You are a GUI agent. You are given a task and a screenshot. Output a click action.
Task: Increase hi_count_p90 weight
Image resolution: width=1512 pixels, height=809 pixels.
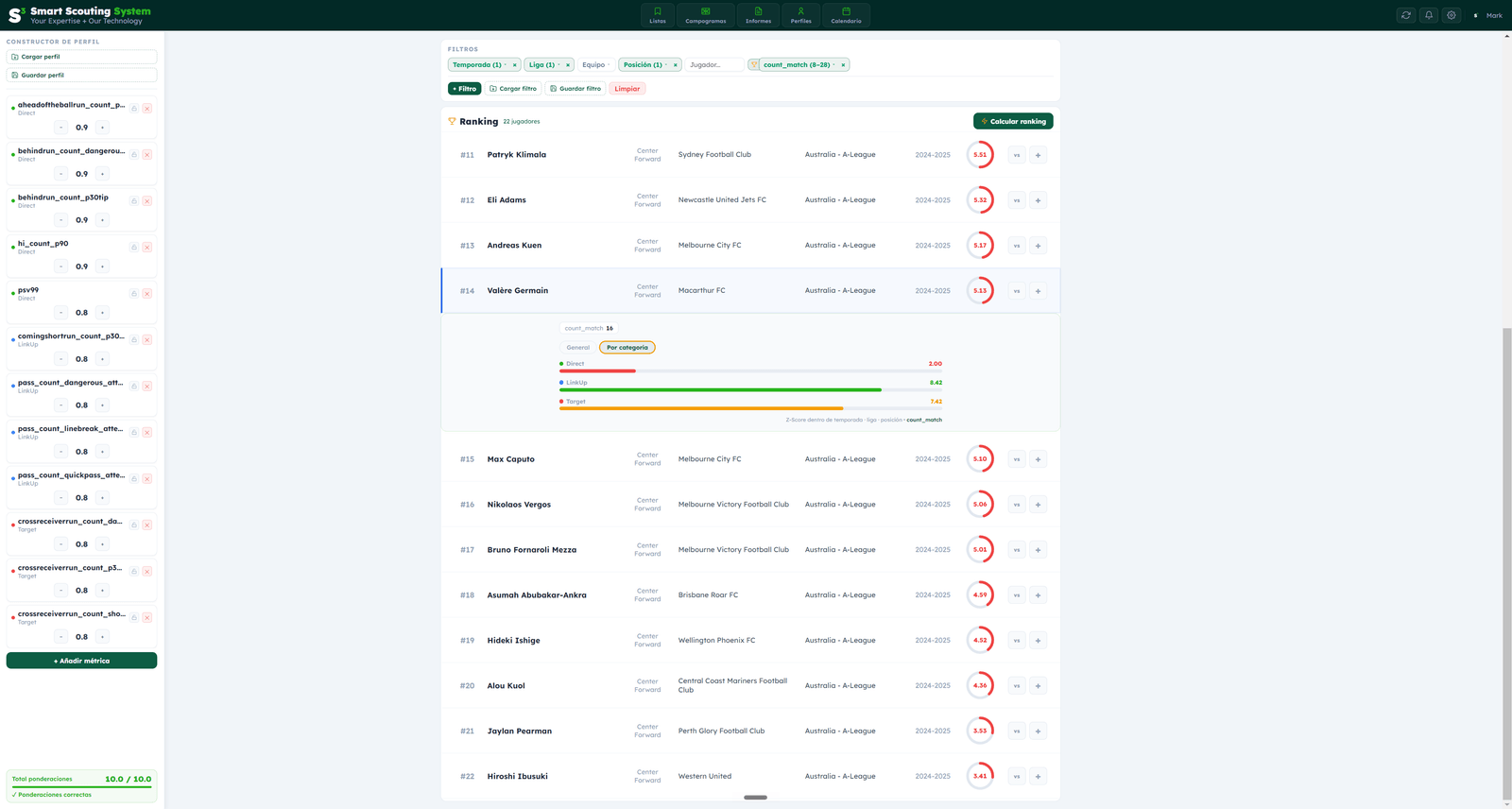click(103, 267)
